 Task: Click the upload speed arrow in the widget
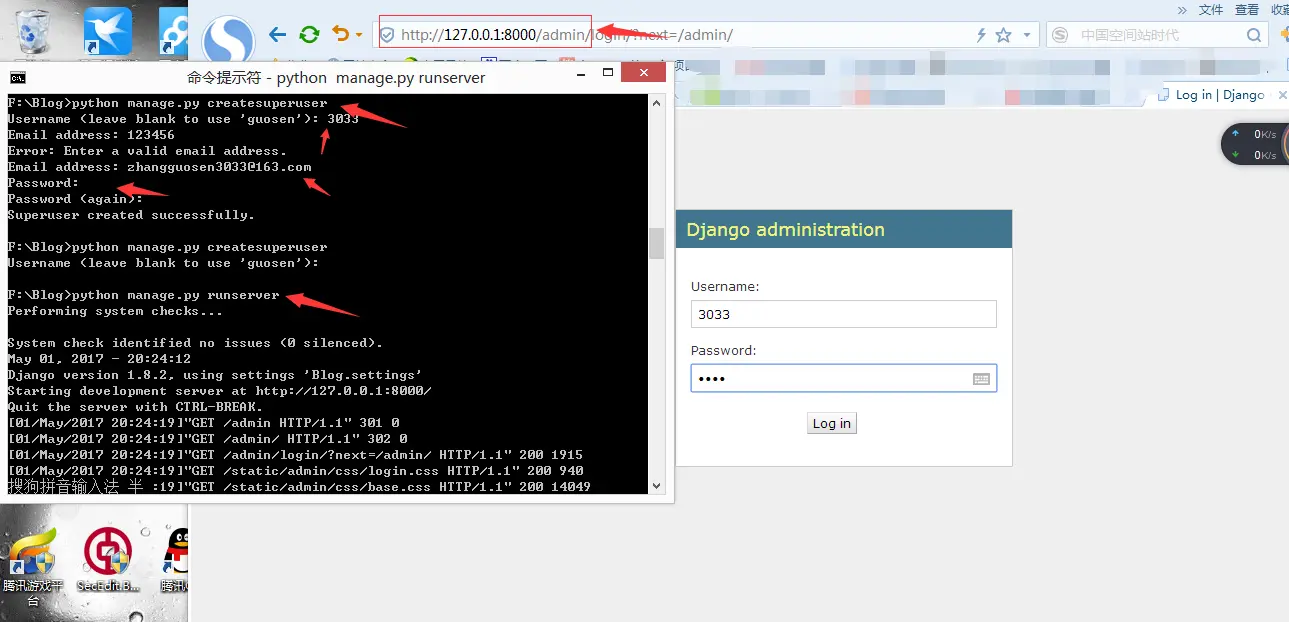(x=1235, y=134)
